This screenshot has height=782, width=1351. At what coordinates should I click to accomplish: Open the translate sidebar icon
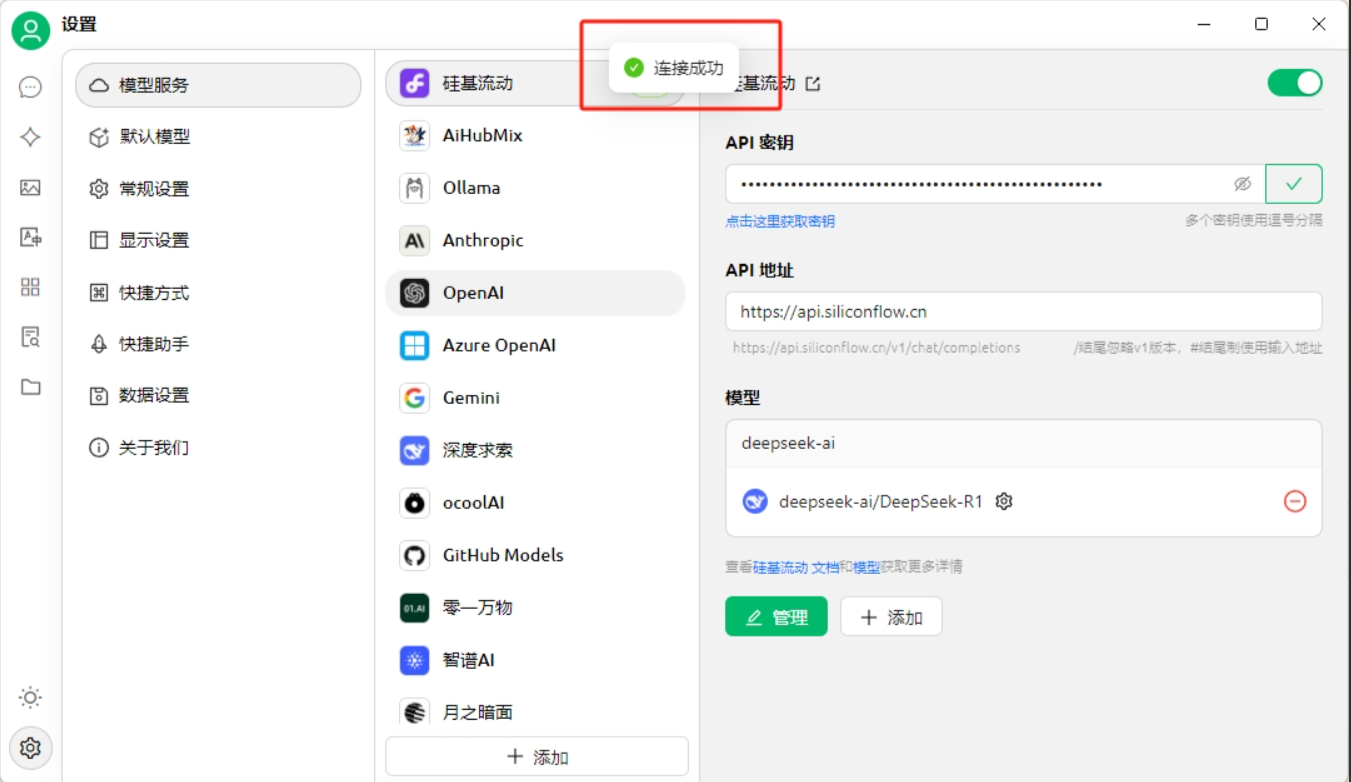point(30,237)
